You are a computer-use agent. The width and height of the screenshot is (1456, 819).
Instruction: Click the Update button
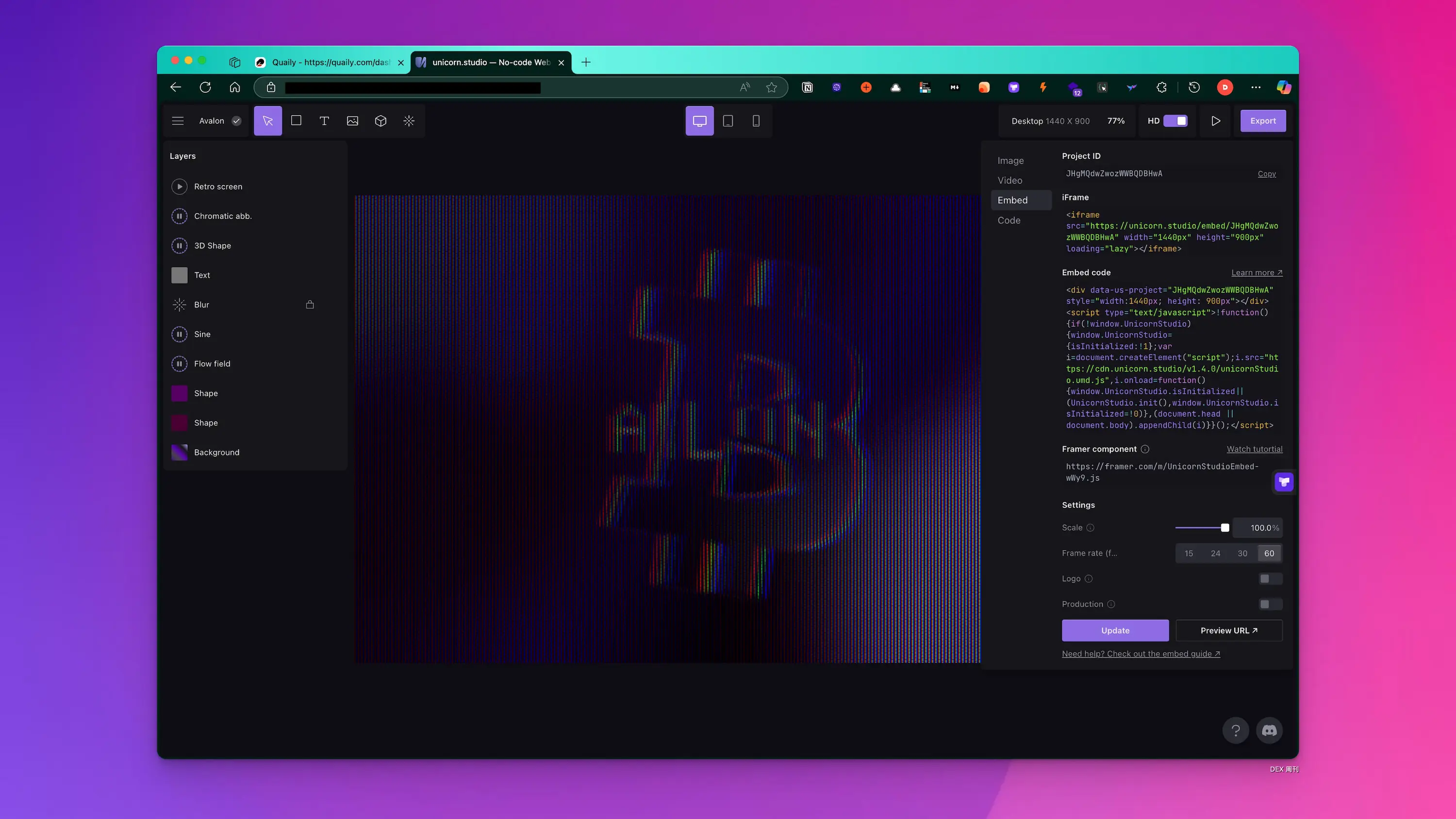(x=1115, y=630)
